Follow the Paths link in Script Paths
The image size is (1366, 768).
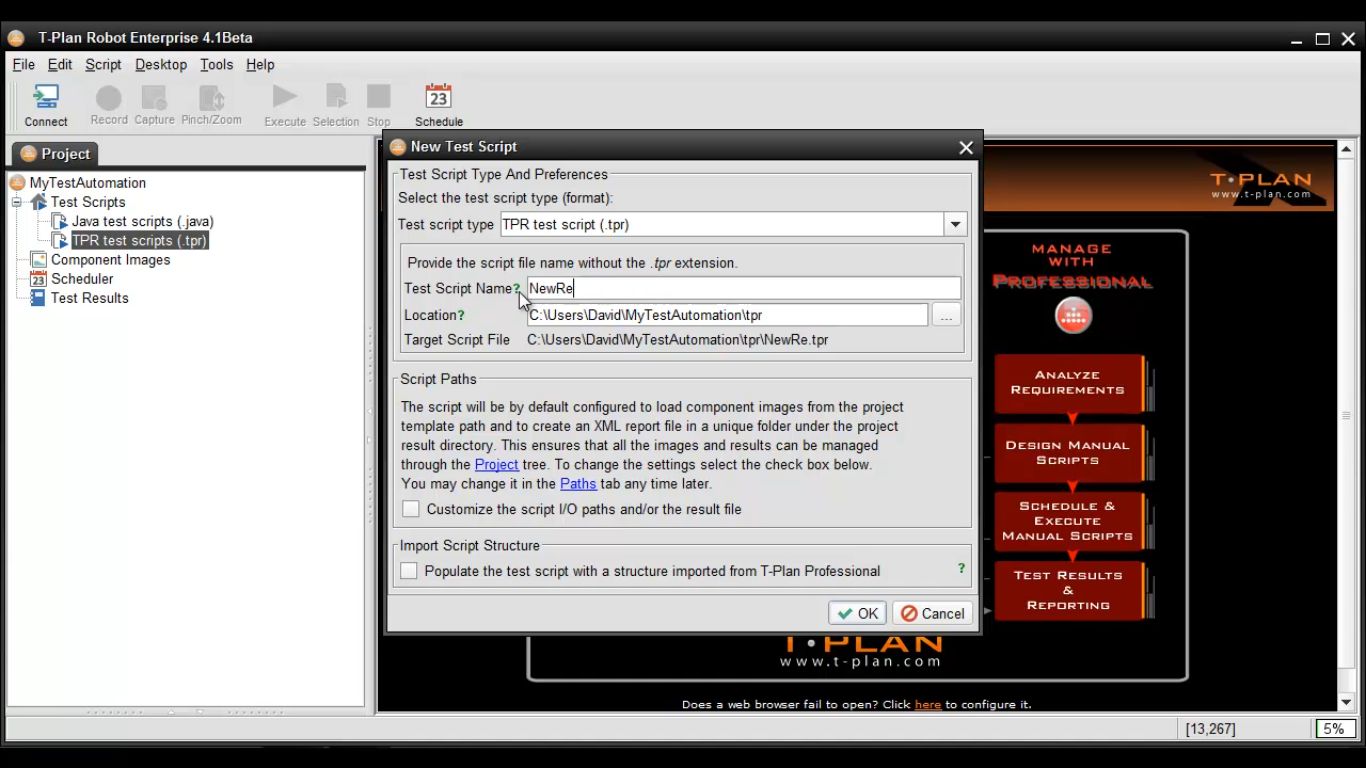click(x=578, y=483)
